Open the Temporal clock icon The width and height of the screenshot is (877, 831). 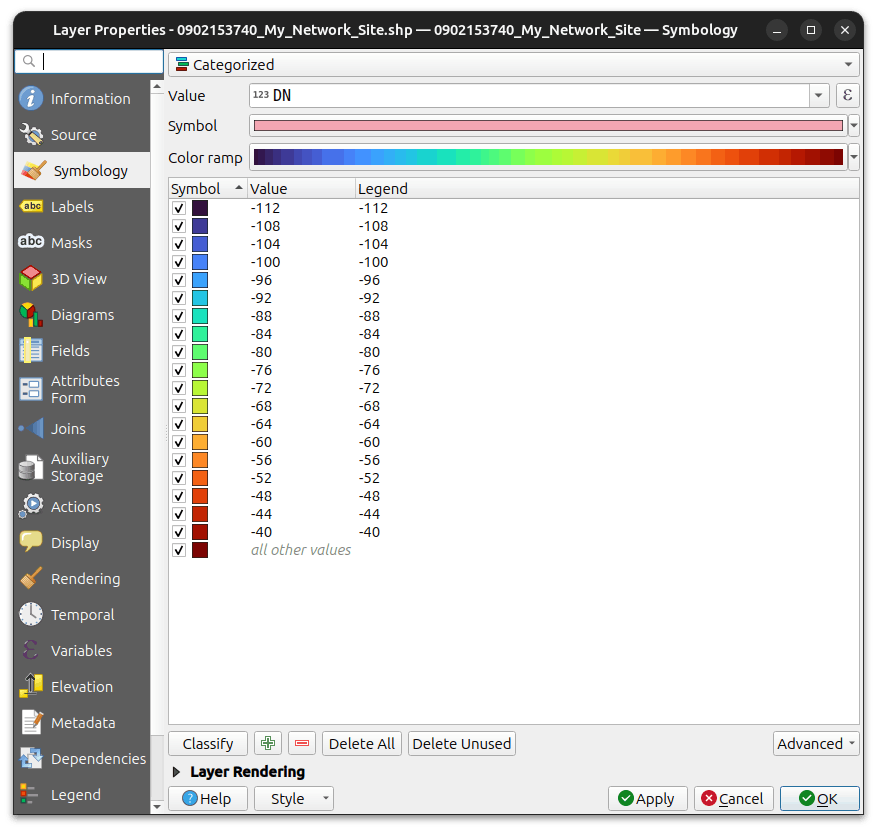[31, 615]
